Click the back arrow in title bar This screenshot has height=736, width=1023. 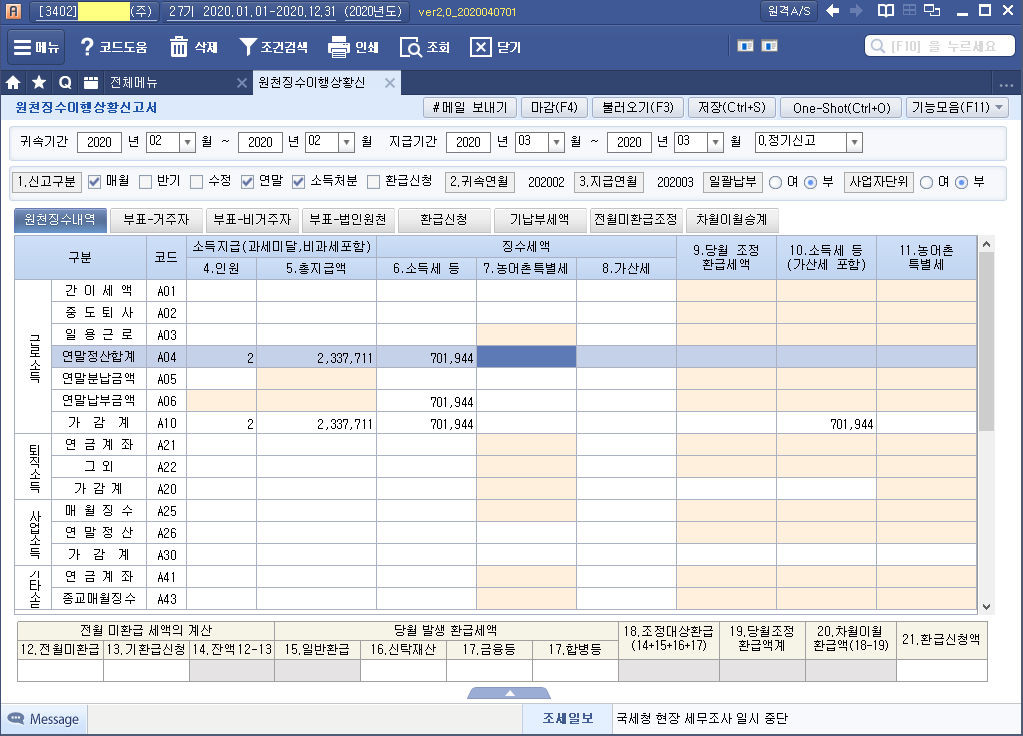832,10
